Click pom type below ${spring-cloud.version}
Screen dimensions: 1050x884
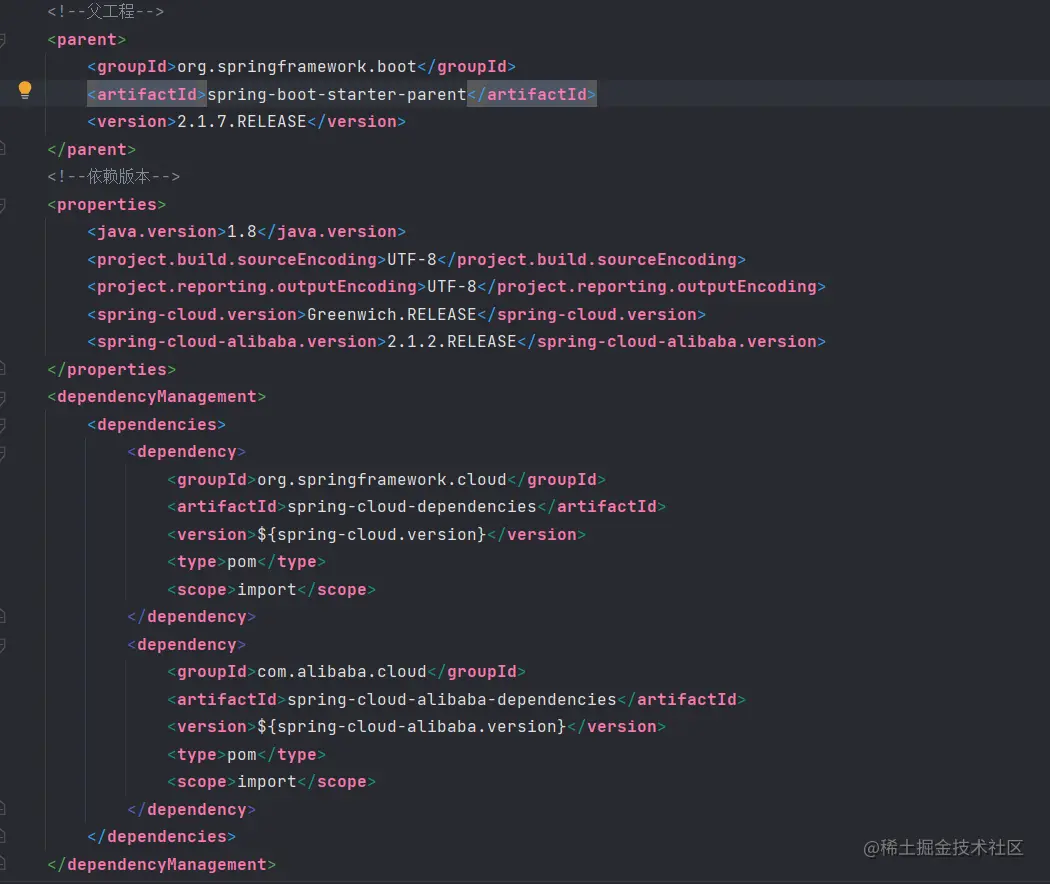click(242, 562)
